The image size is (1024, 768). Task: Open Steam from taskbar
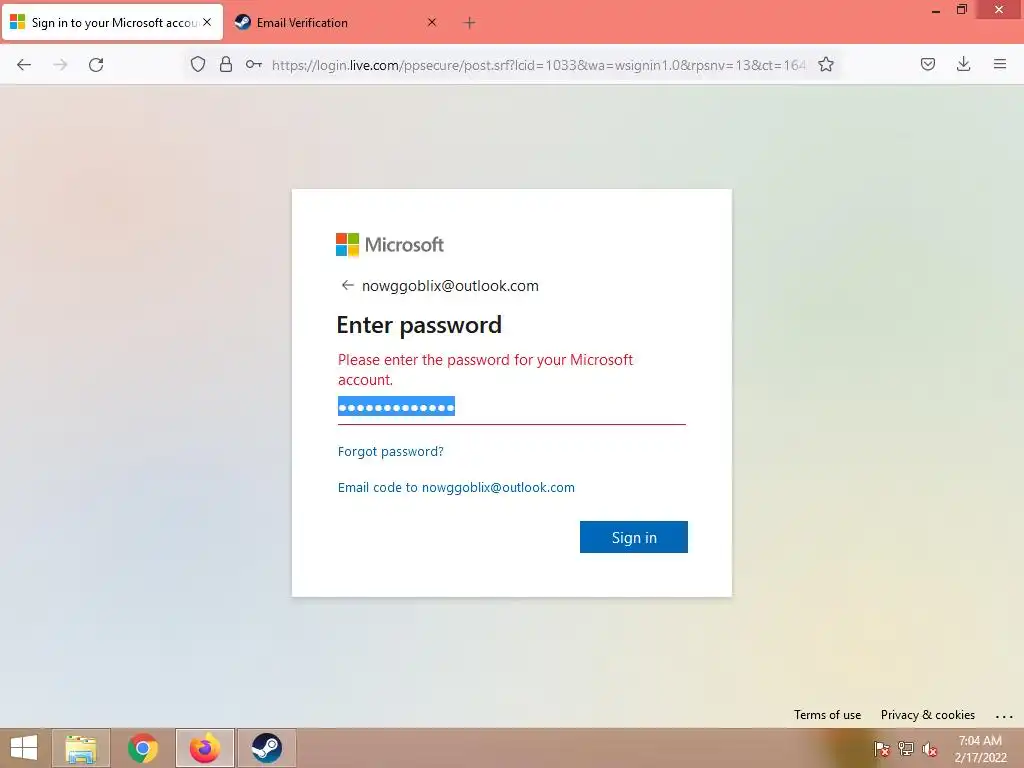[266, 748]
